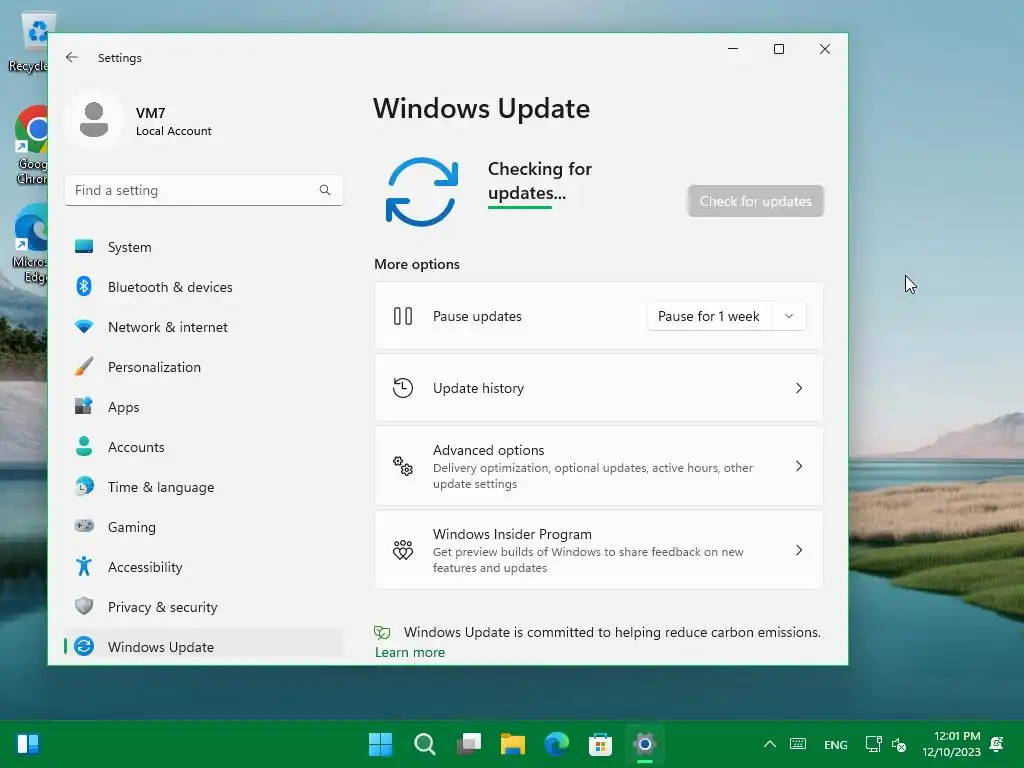Expand Advanced options with its chevron
The image size is (1024, 768).
point(799,466)
